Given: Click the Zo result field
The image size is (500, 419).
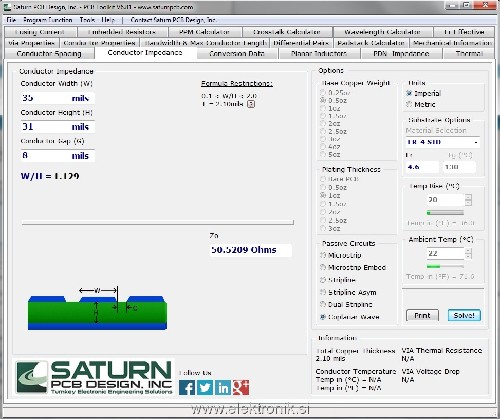Looking at the screenshot, I should pyautogui.click(x=251, y=250).
